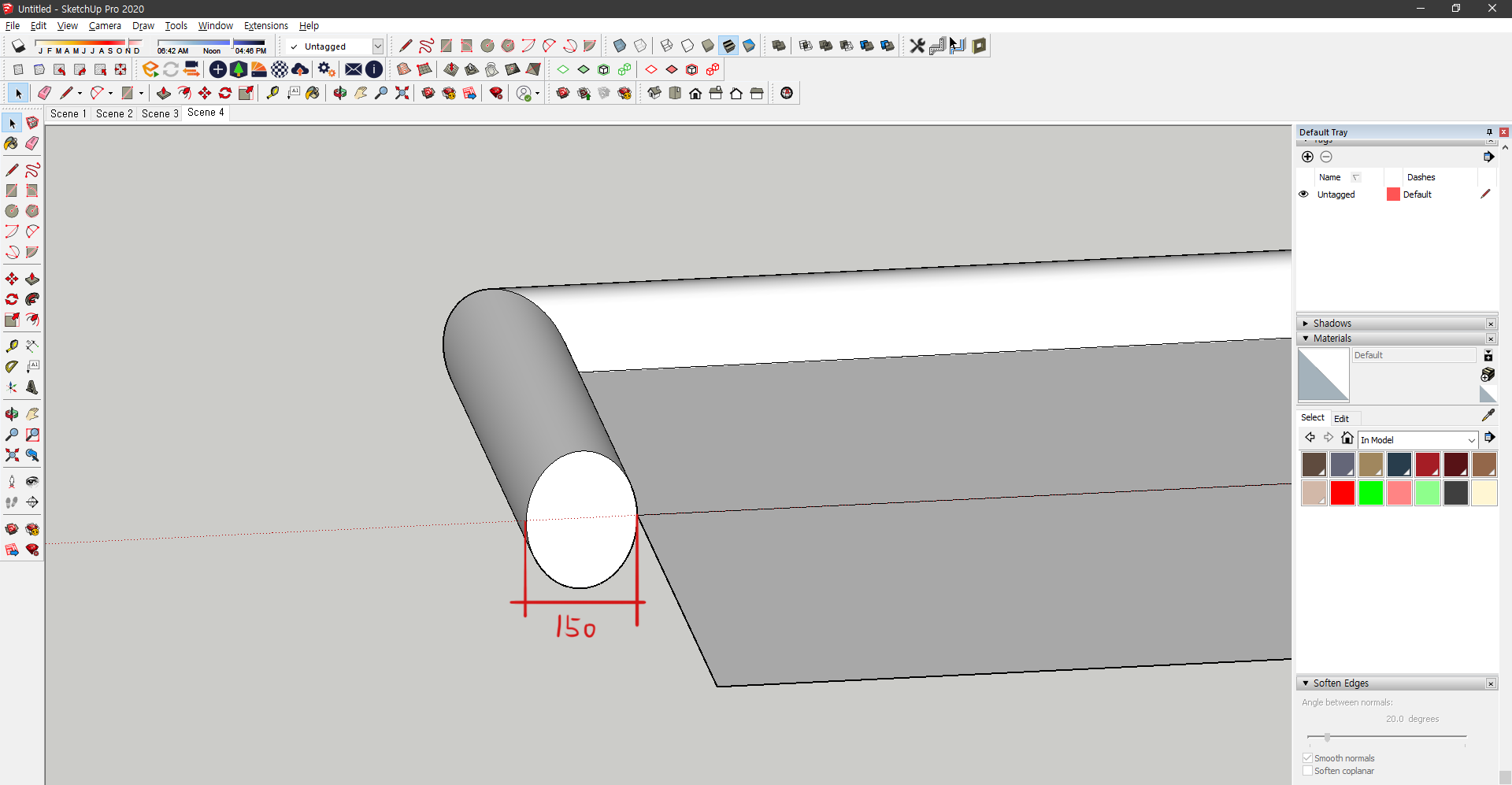The width and height of the screenshot is (1512, 785).
Task: Click the Soften Edges angle slider track
Action: [1386, 737]
